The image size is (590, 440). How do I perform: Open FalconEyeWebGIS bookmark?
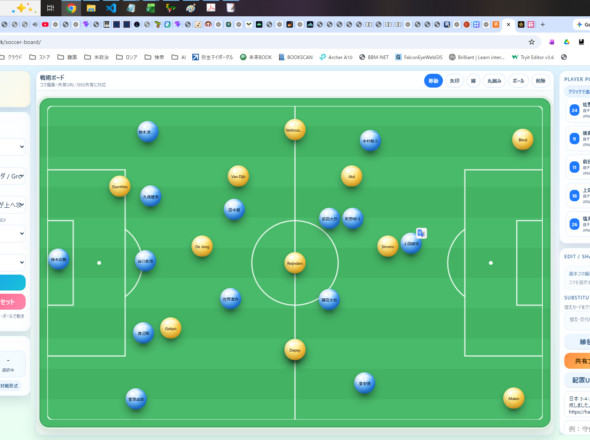coord(419,57)
